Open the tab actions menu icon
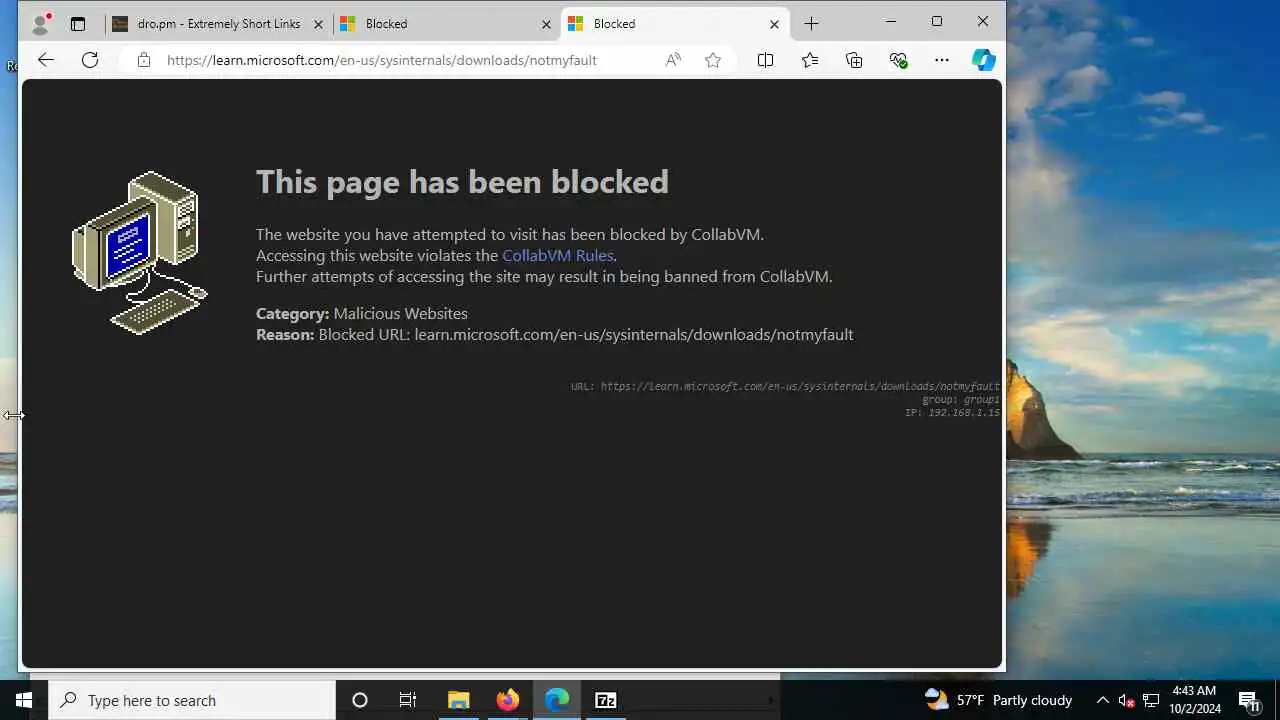The image size is (1280, 720). tap(78, 24)
